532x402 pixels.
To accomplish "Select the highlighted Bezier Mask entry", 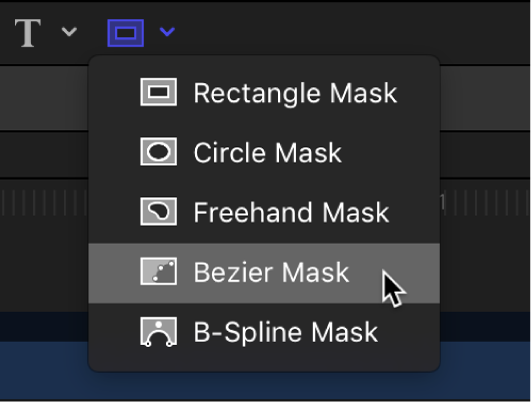I will click(x=264, y=273).
